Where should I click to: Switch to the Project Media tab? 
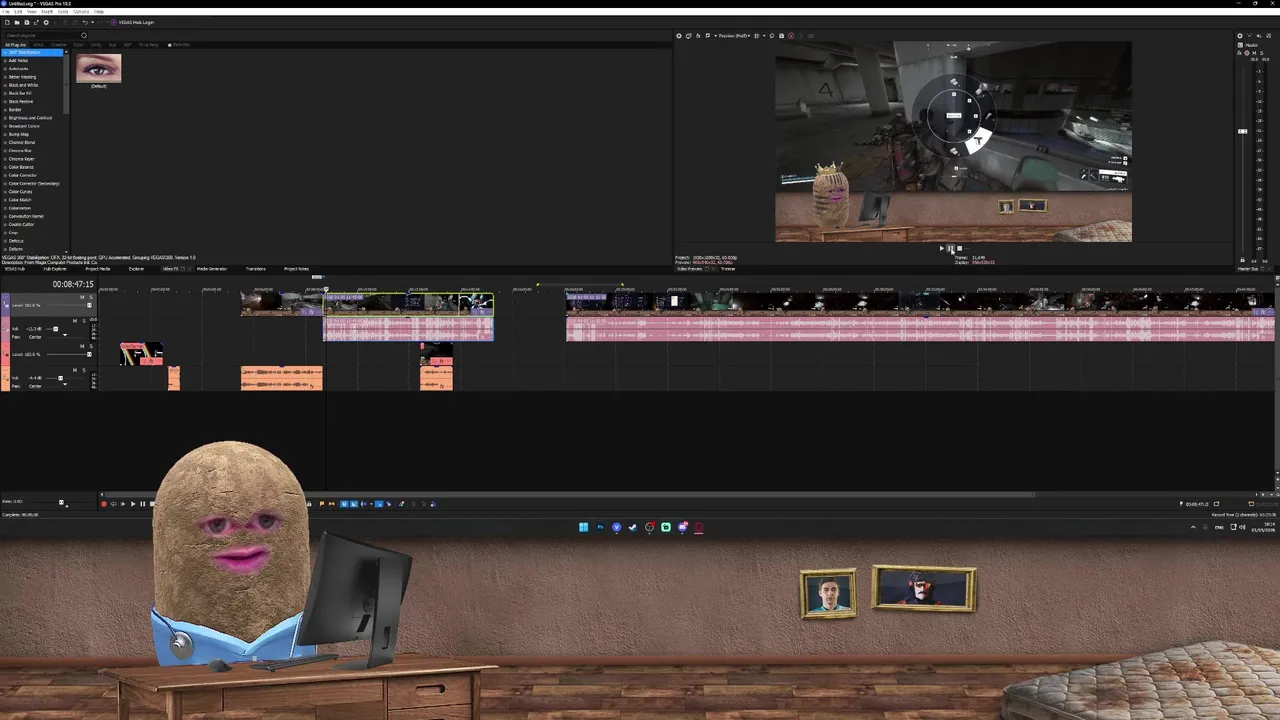pos(98,269)
